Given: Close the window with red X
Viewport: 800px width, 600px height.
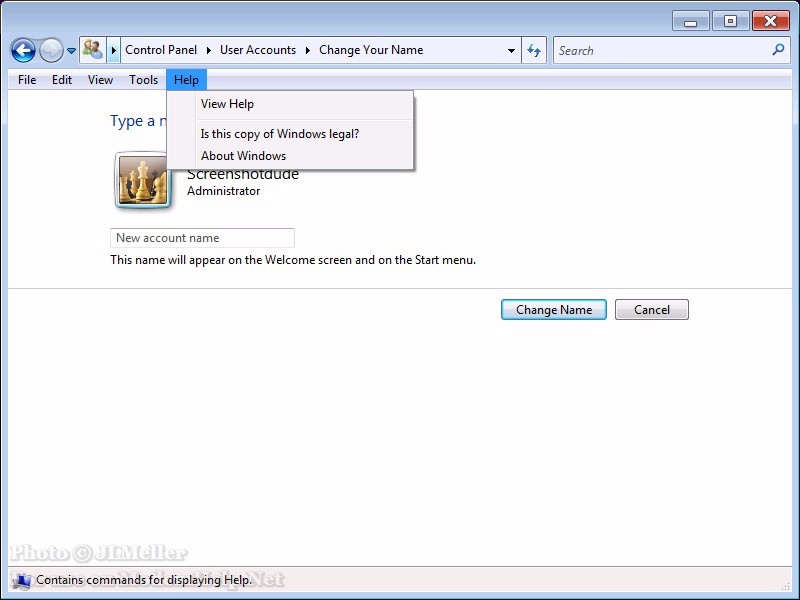Looking at the screenshot, I should pos(770,21).
